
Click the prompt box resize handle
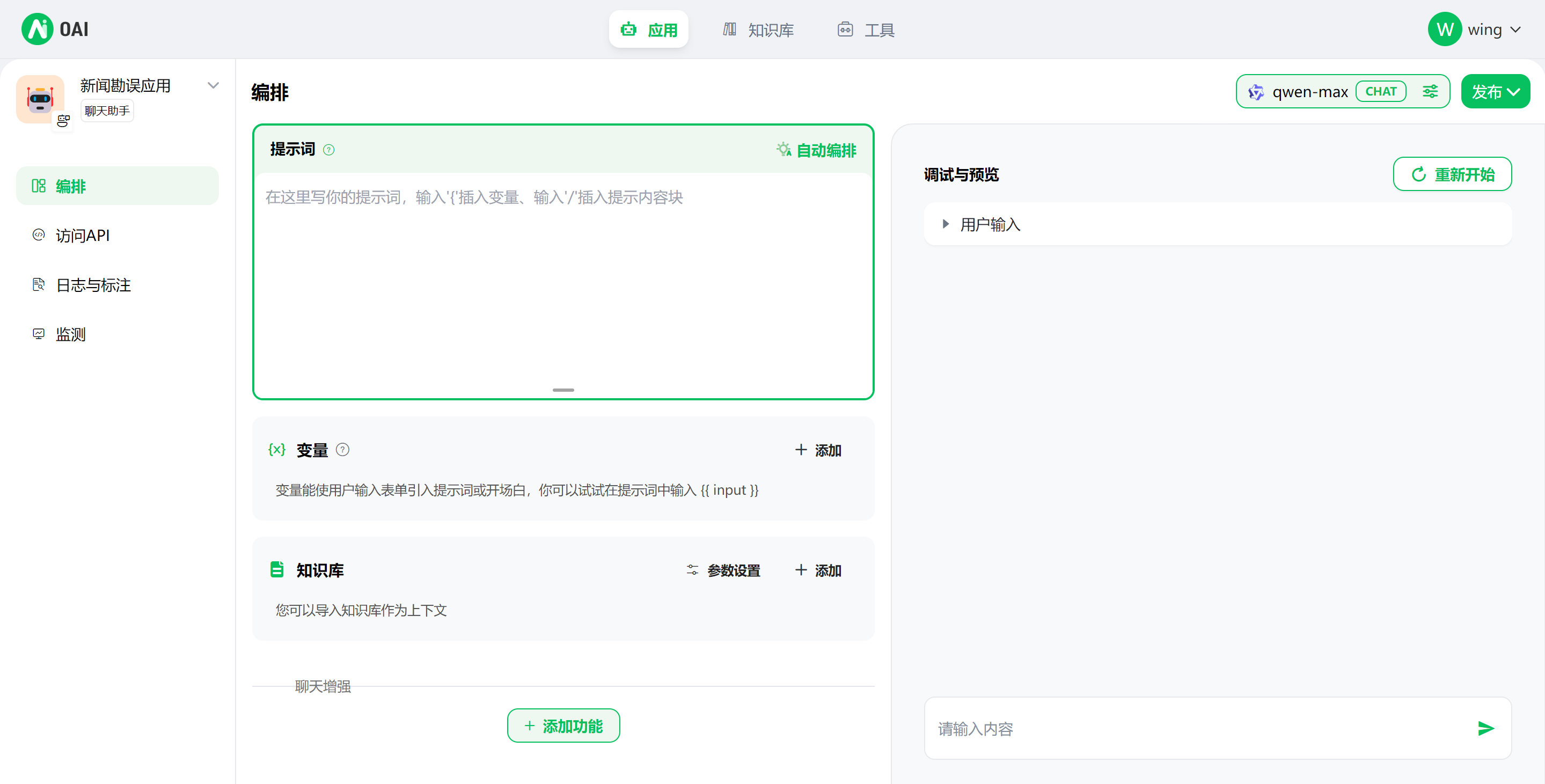click(x=563, y=390)
